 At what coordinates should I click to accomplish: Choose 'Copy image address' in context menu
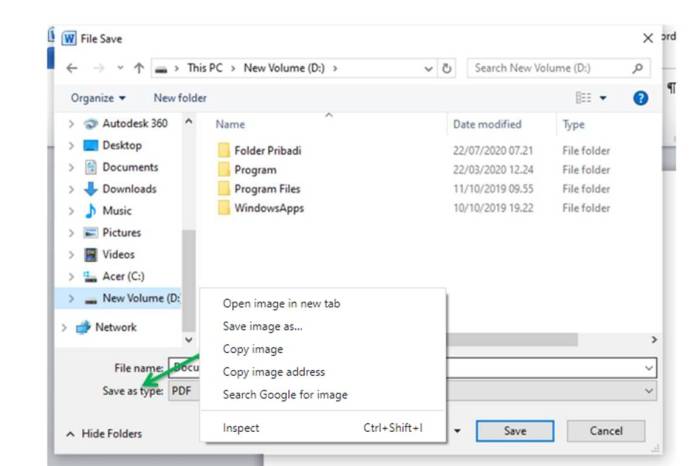[273, 372]
